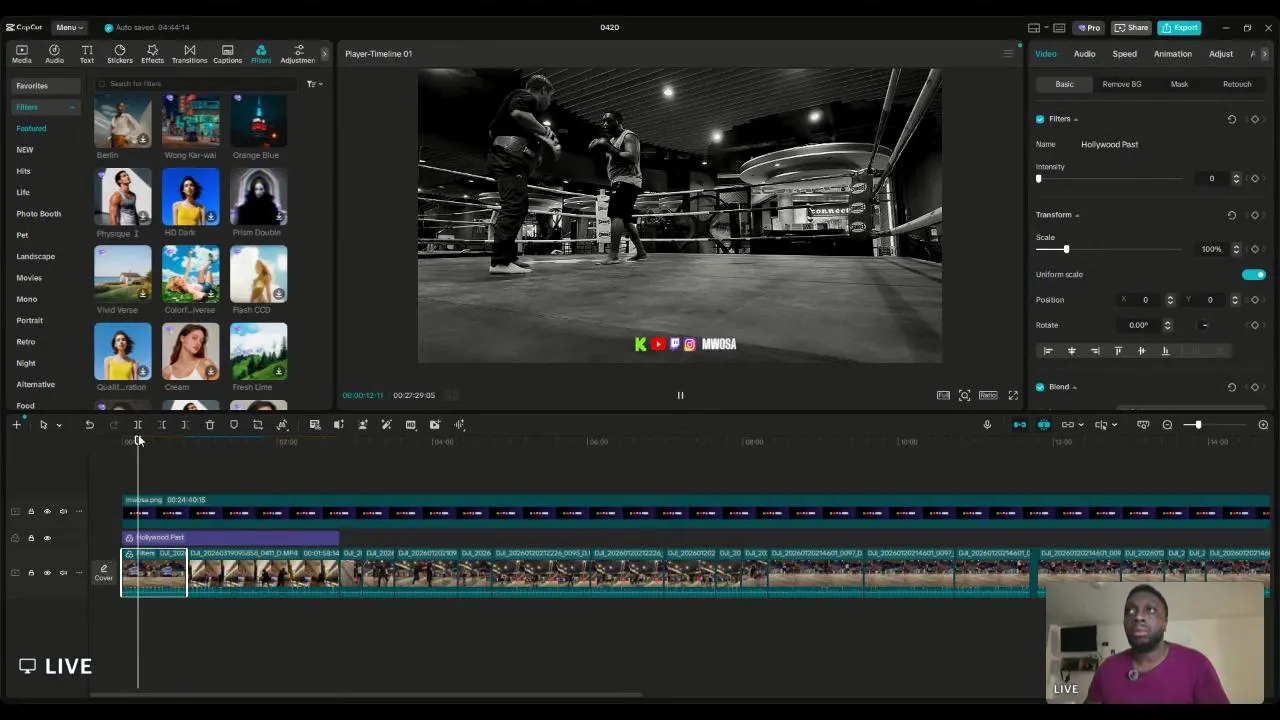Open the Menu dropdown
The width and height of the screenshot is (1280, 720).
[69, 28]
